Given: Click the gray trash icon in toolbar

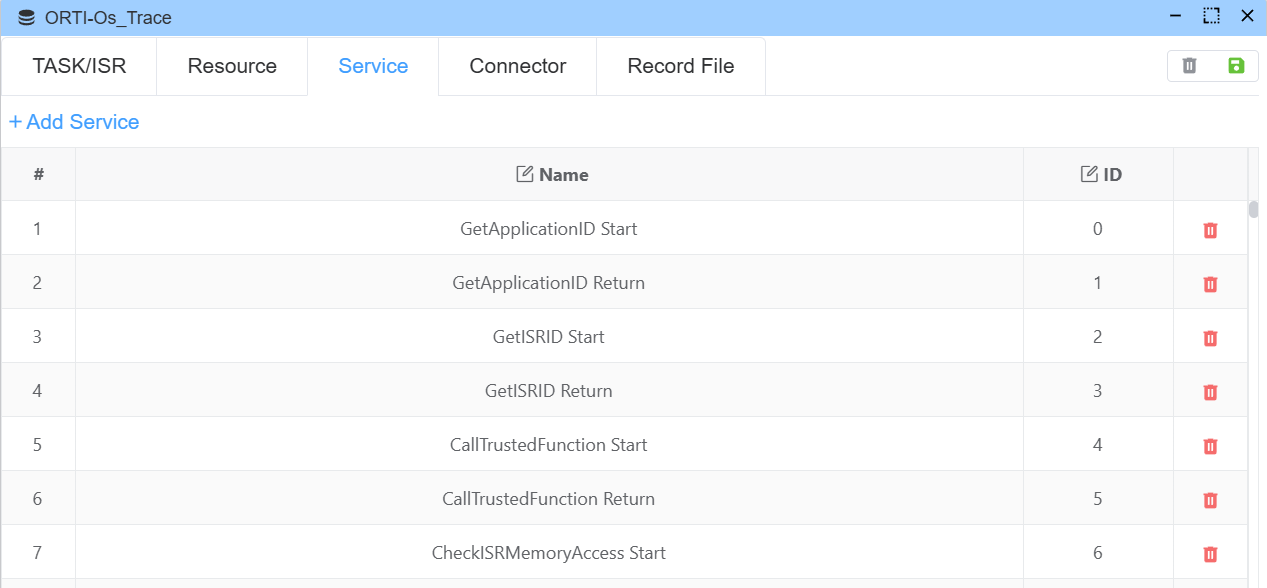Looking at the screenshot, I should click(x=1189, y=66).
